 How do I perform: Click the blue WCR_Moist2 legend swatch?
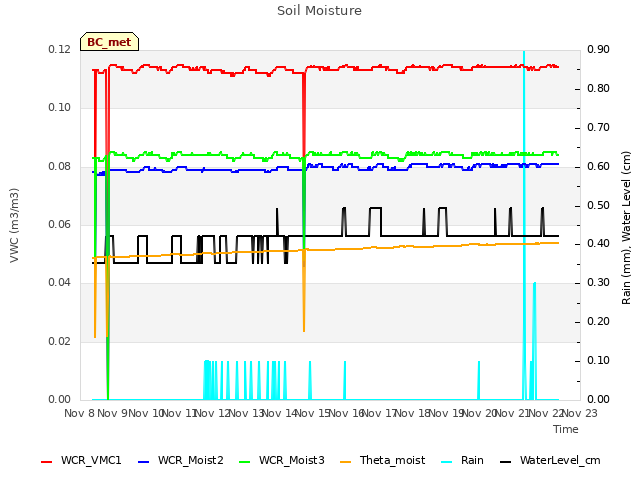pyautogui.click(x=144, y=462)
